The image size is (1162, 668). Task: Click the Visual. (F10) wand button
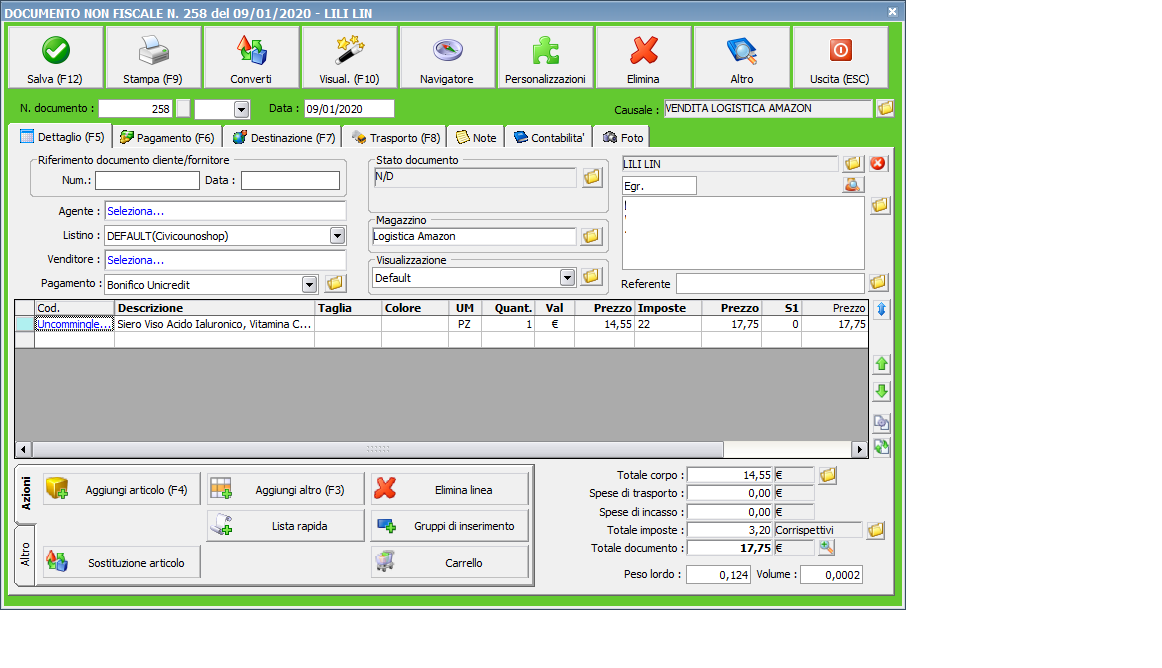coord(350,58)
